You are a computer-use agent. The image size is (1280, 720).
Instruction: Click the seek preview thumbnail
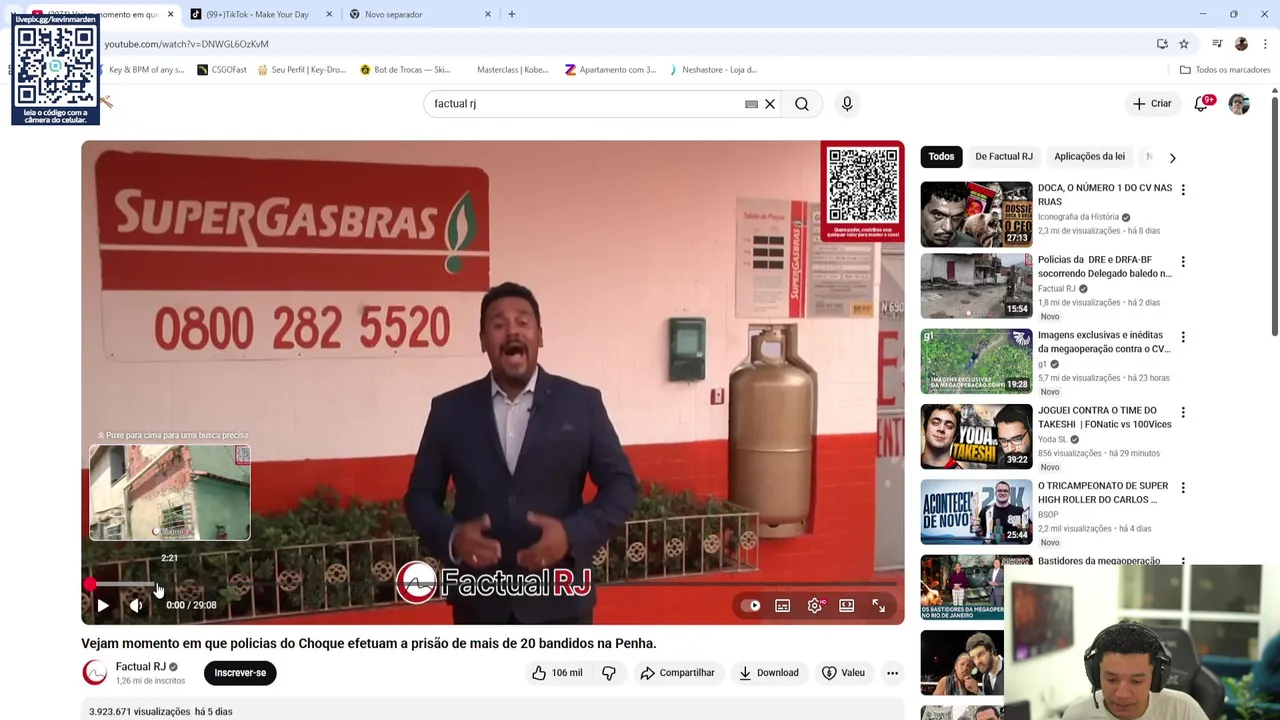(x=170, y=493)
